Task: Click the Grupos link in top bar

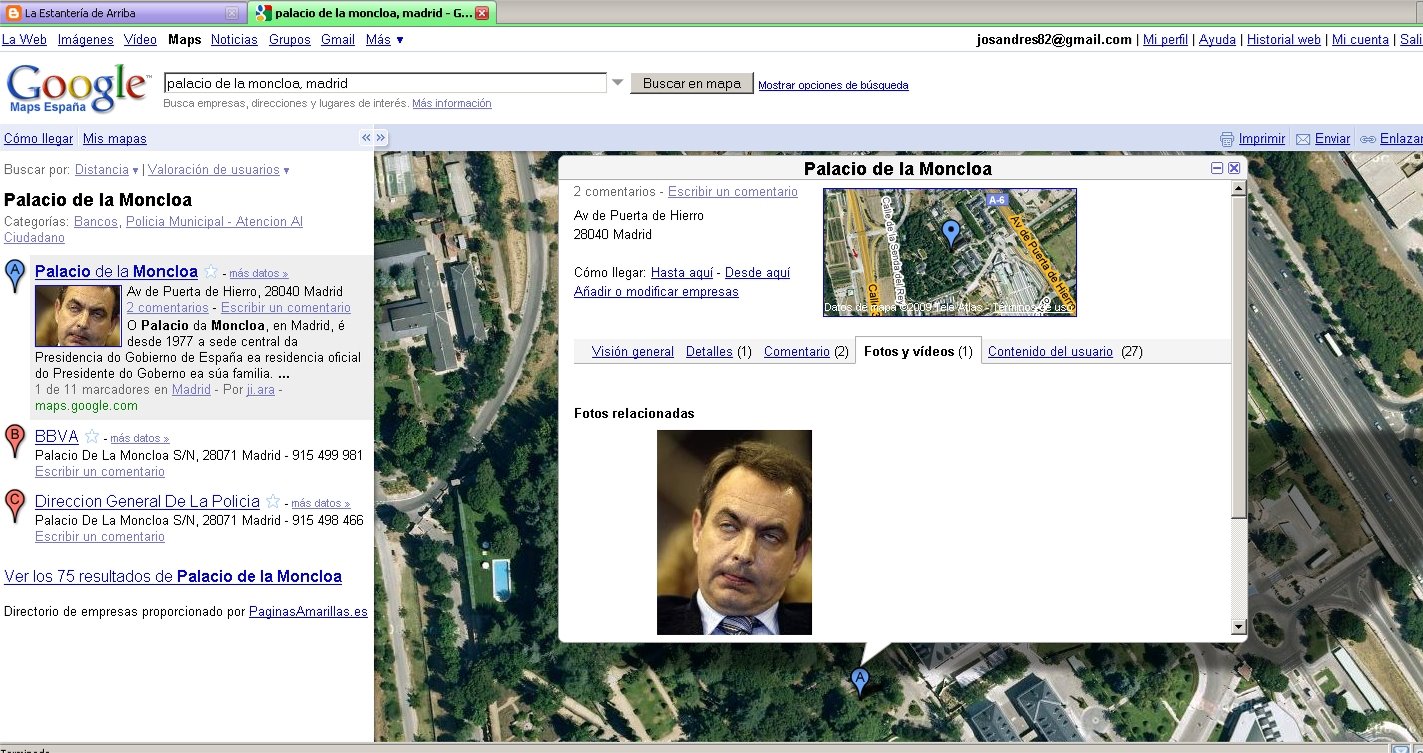Action: point(290,40)
